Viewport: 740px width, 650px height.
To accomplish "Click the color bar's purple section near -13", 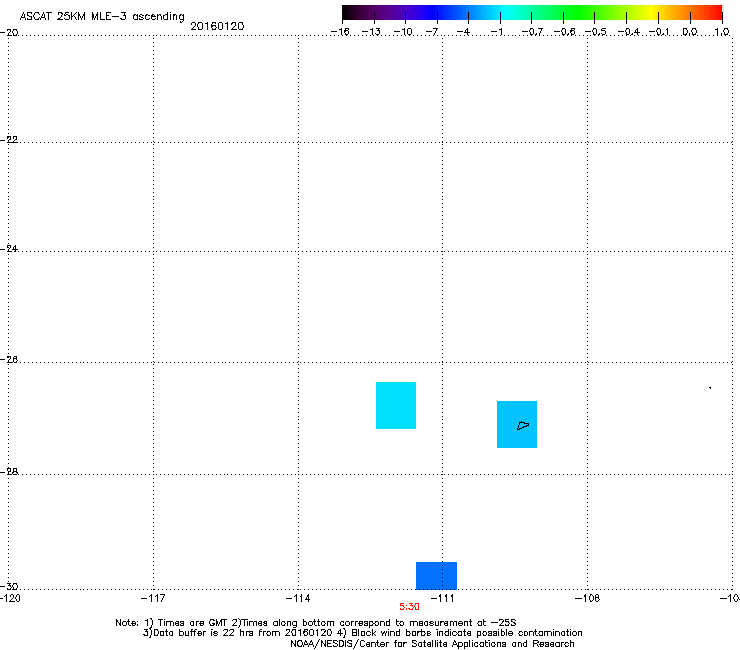I will click(374, 12).
